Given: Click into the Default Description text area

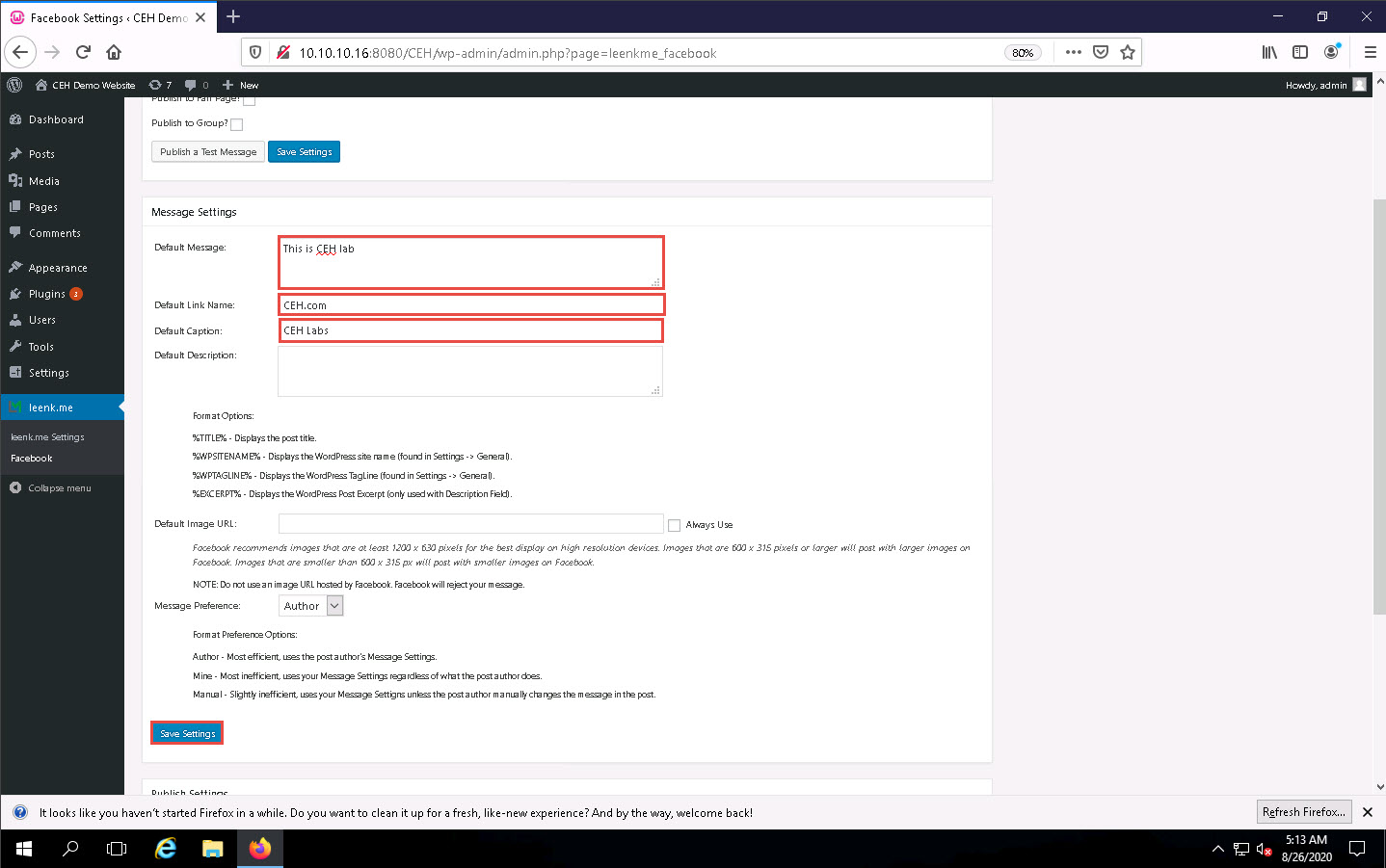Looking at the screenshot, I should (469, 371).
